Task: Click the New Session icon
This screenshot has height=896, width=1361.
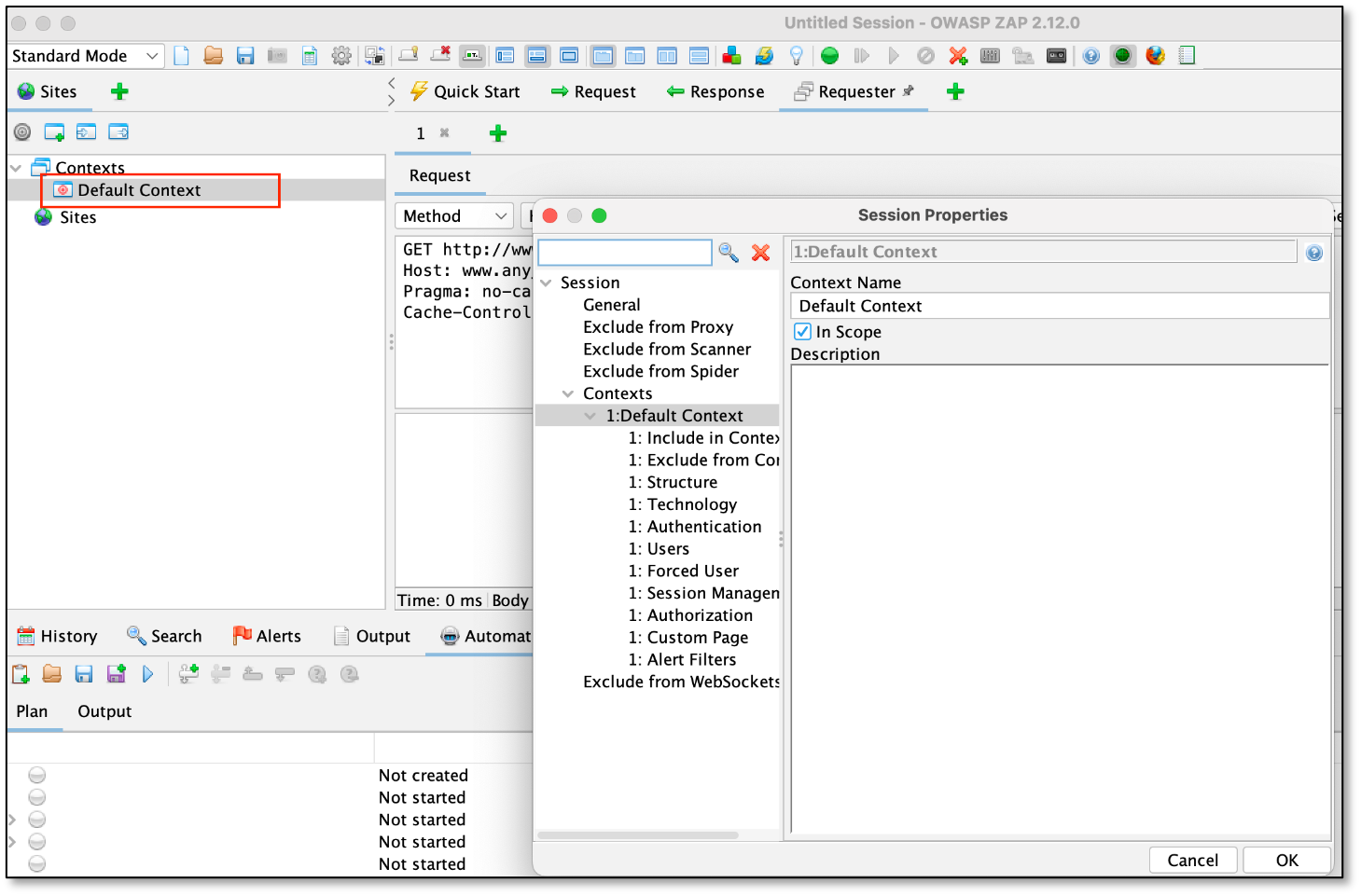Action: pyautogui.click(x=182, y=56)
